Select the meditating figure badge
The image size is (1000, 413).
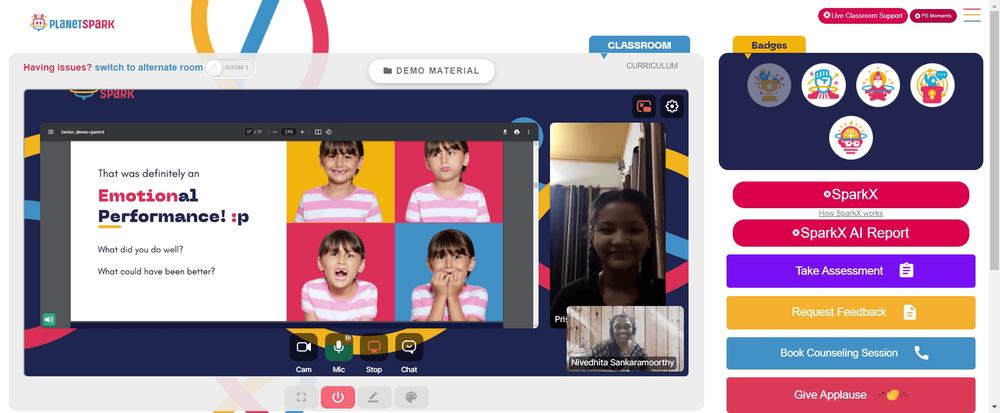pos(878,85)
